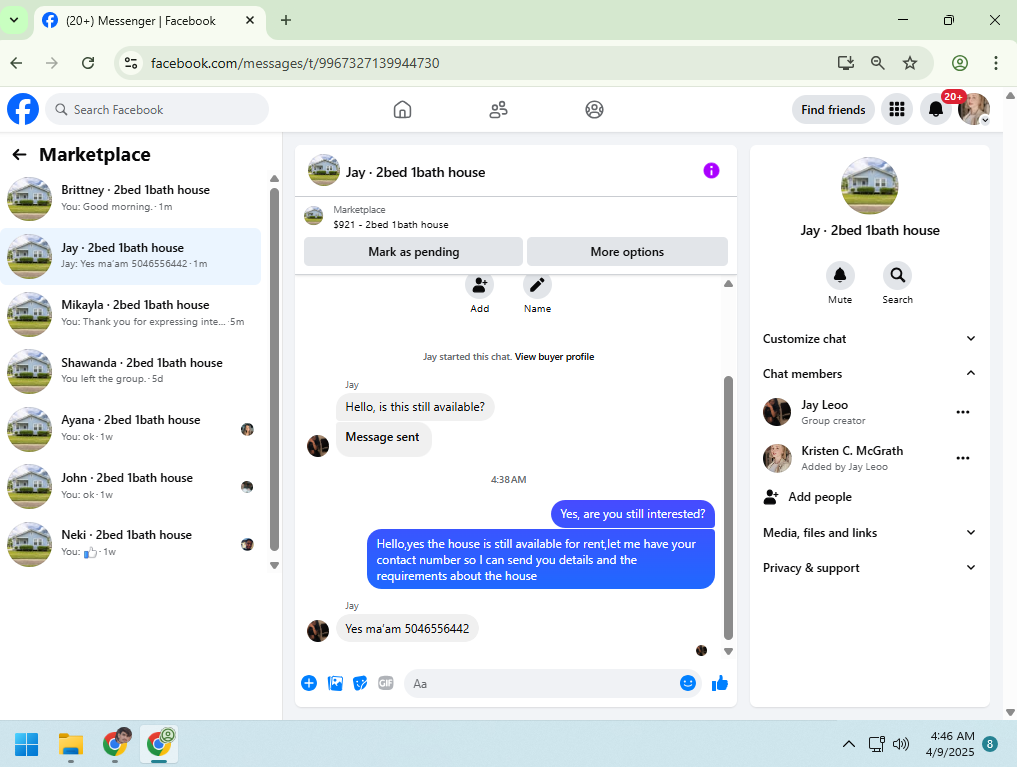
Task: Click the taskbar clock showing 4:46 AM
Action: click(x=950, y=744)
